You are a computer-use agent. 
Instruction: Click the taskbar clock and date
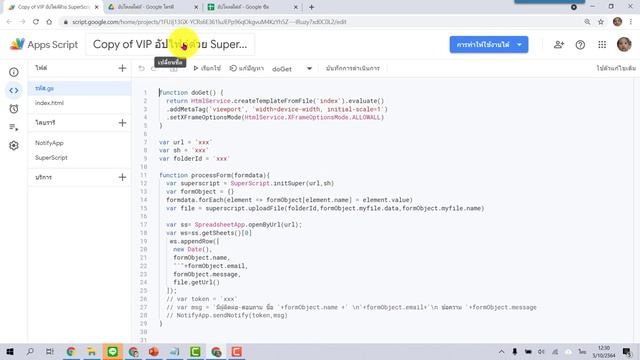604,351
